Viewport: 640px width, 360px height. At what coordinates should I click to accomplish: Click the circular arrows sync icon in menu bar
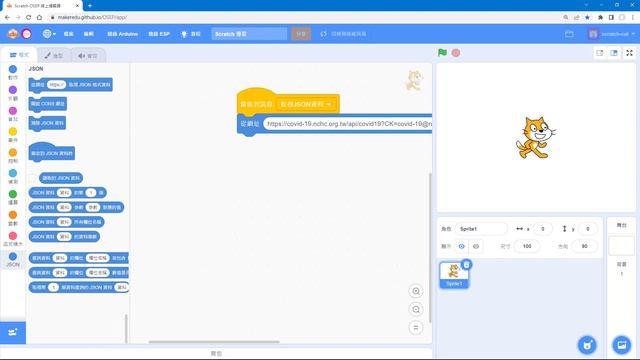tap(323, 34)
